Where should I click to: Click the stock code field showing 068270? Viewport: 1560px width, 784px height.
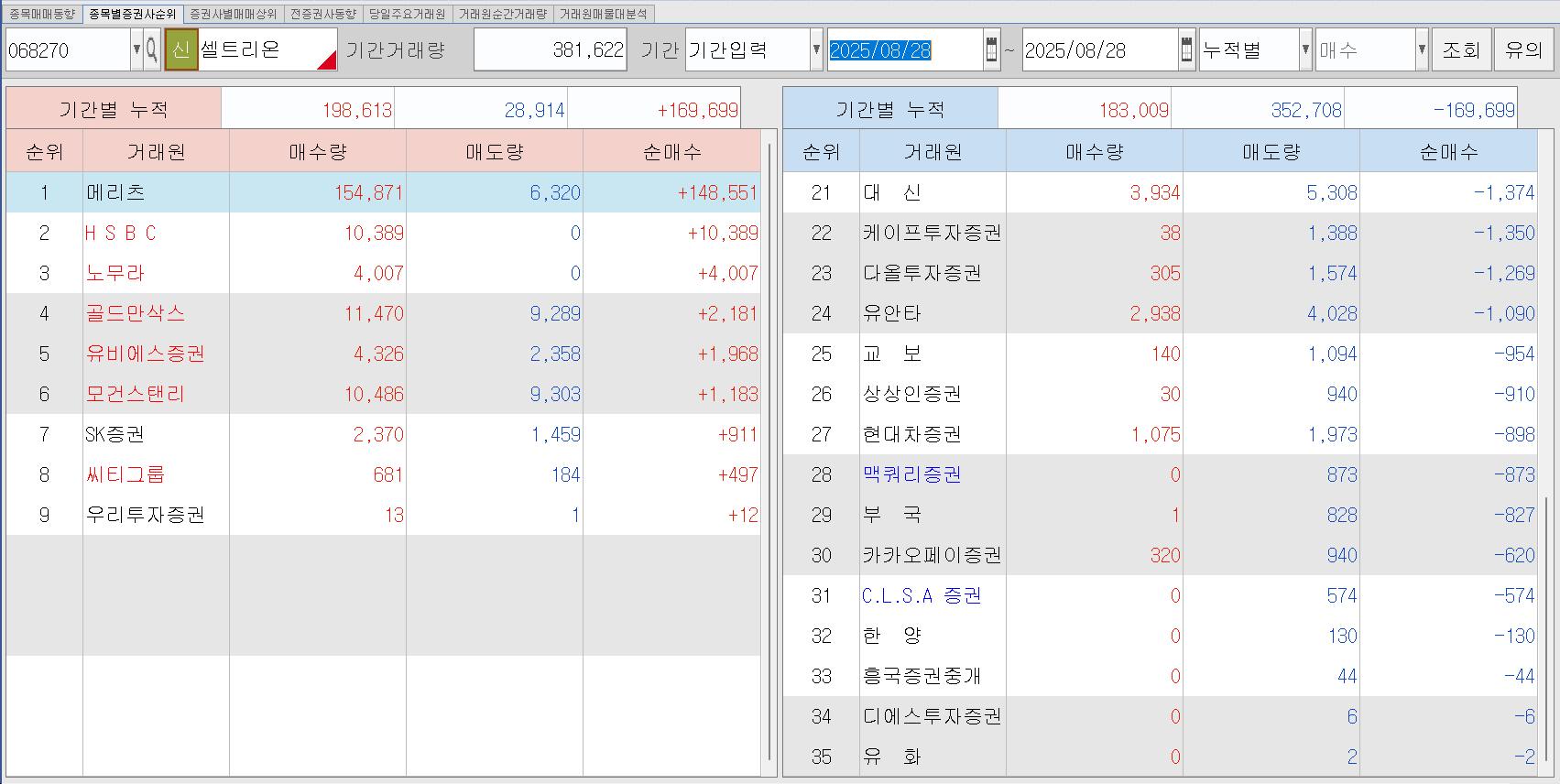coord(68,49)
